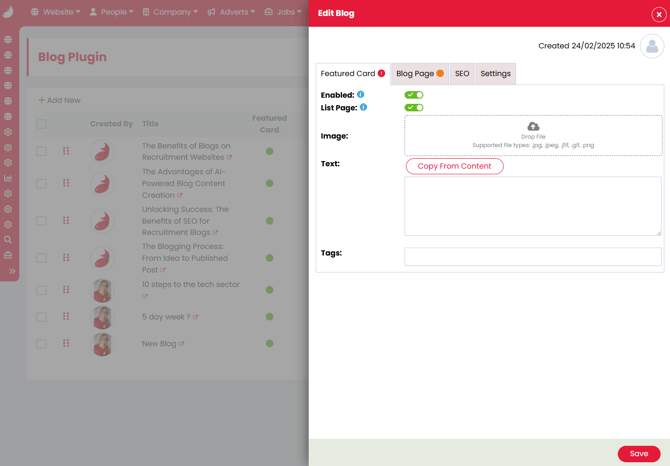Screen dimensions: 670x466
Task: Click the Tags input field
Action: click(x=532, y=257)
